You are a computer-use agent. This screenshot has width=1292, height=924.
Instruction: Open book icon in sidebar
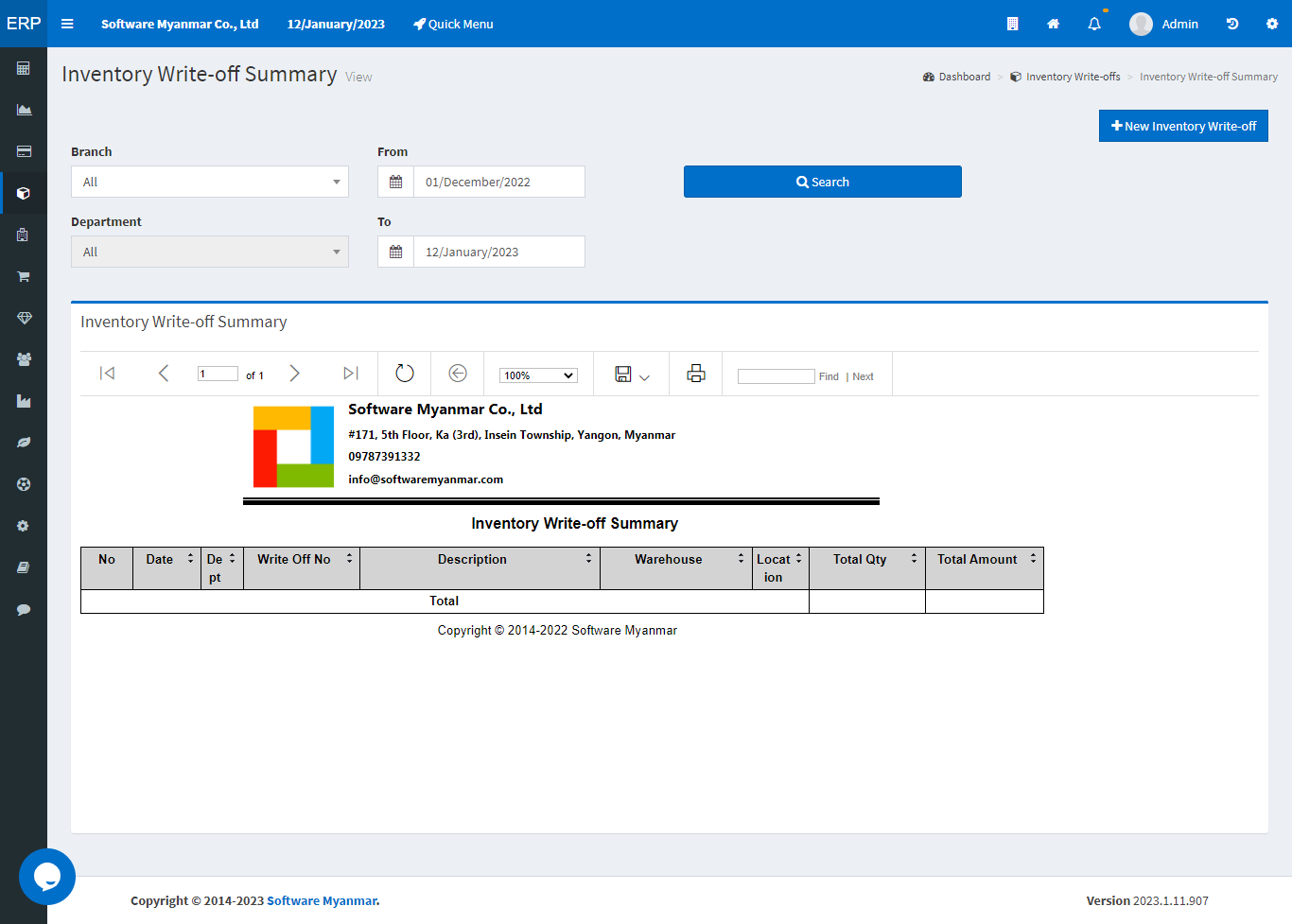(x=24, y=567)
